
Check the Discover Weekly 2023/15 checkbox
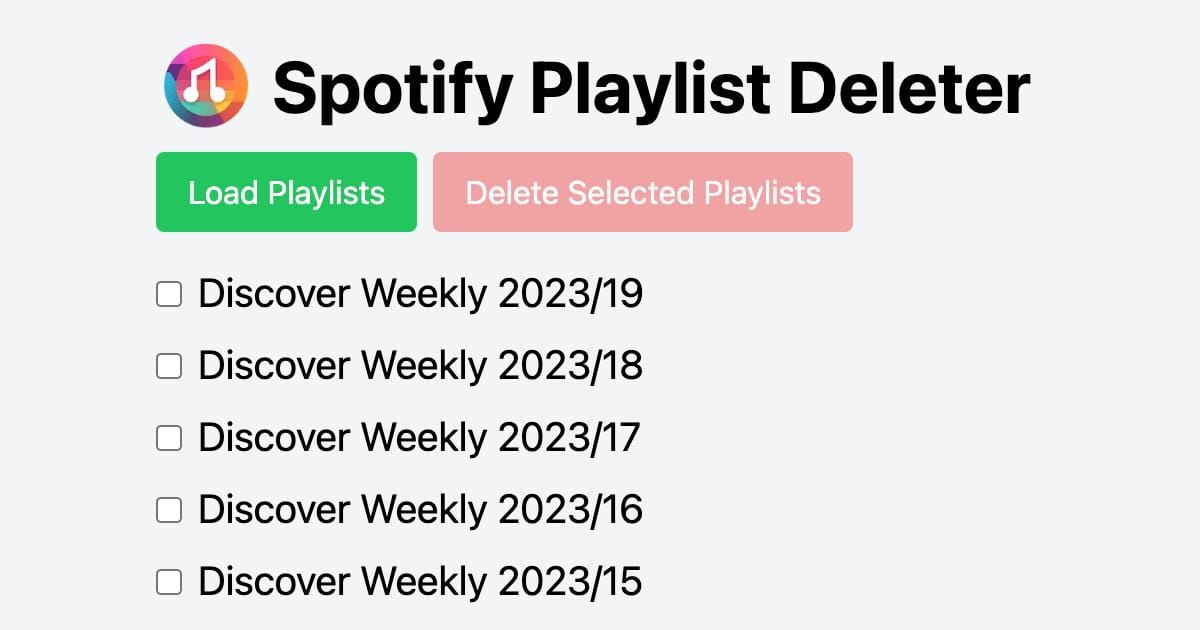(x=169, y=581)
